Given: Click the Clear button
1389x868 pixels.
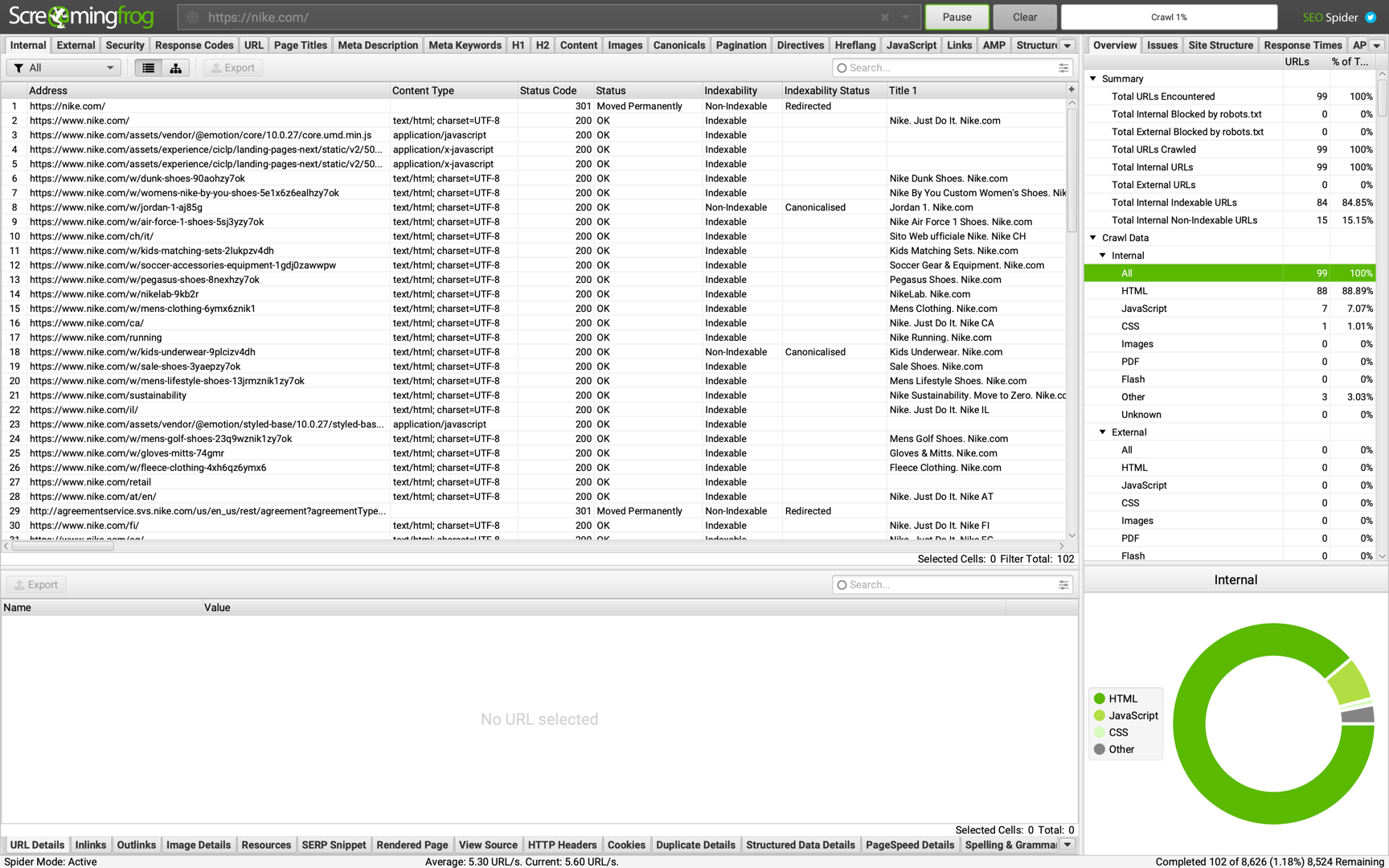Looking at the screenshot, I should (x=1024, y=16).
